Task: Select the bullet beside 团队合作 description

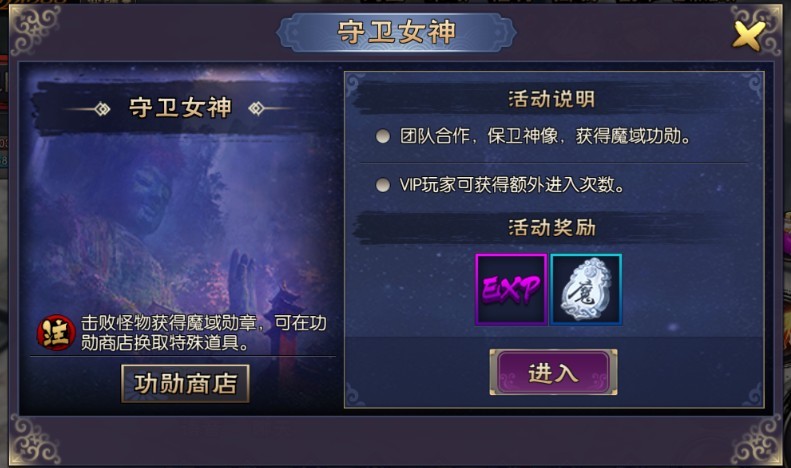Action: pos(383,136)
